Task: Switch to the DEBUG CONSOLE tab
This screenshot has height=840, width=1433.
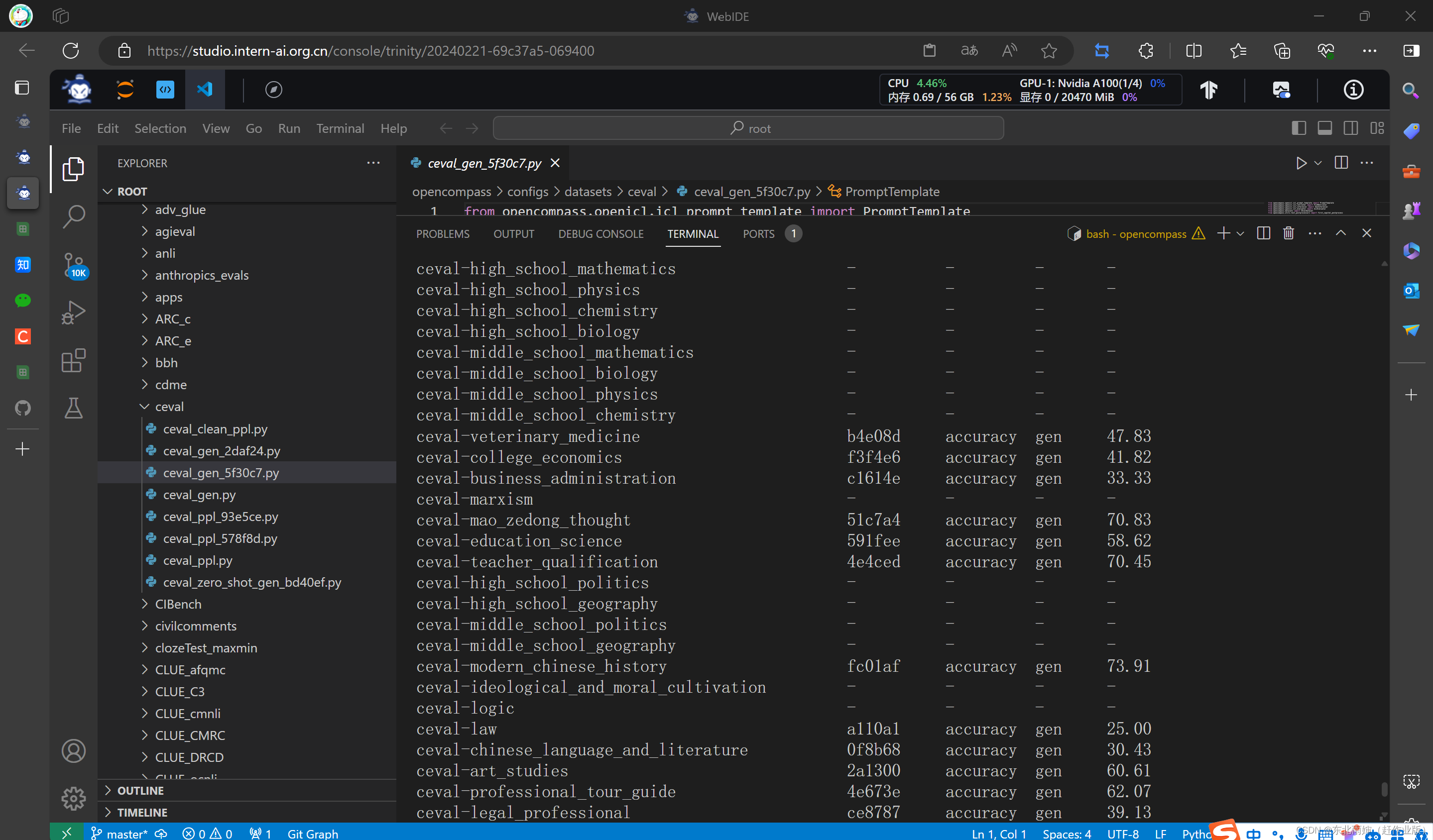Action: [x=600, y=234]
